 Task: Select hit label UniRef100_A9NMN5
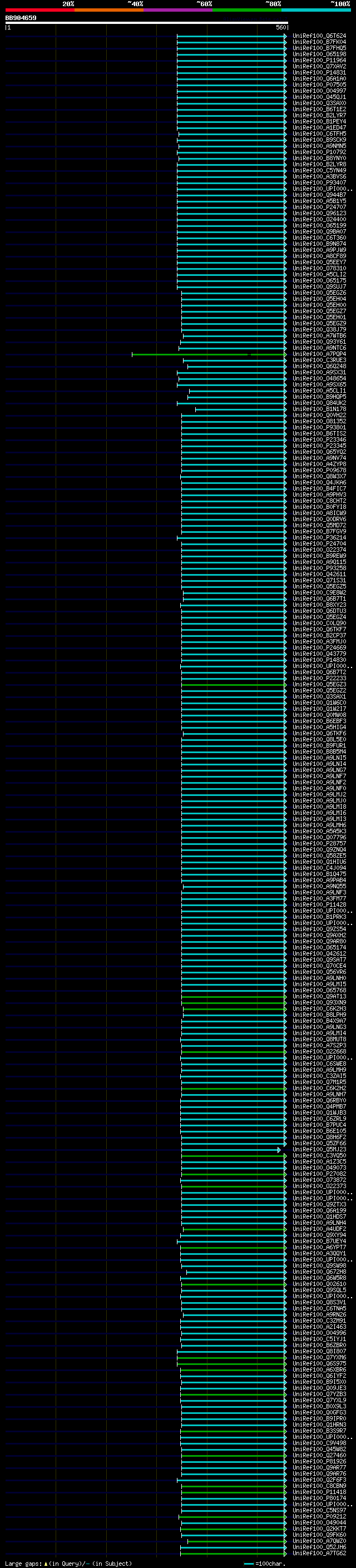pyautogui.click(x=319, y=146)
